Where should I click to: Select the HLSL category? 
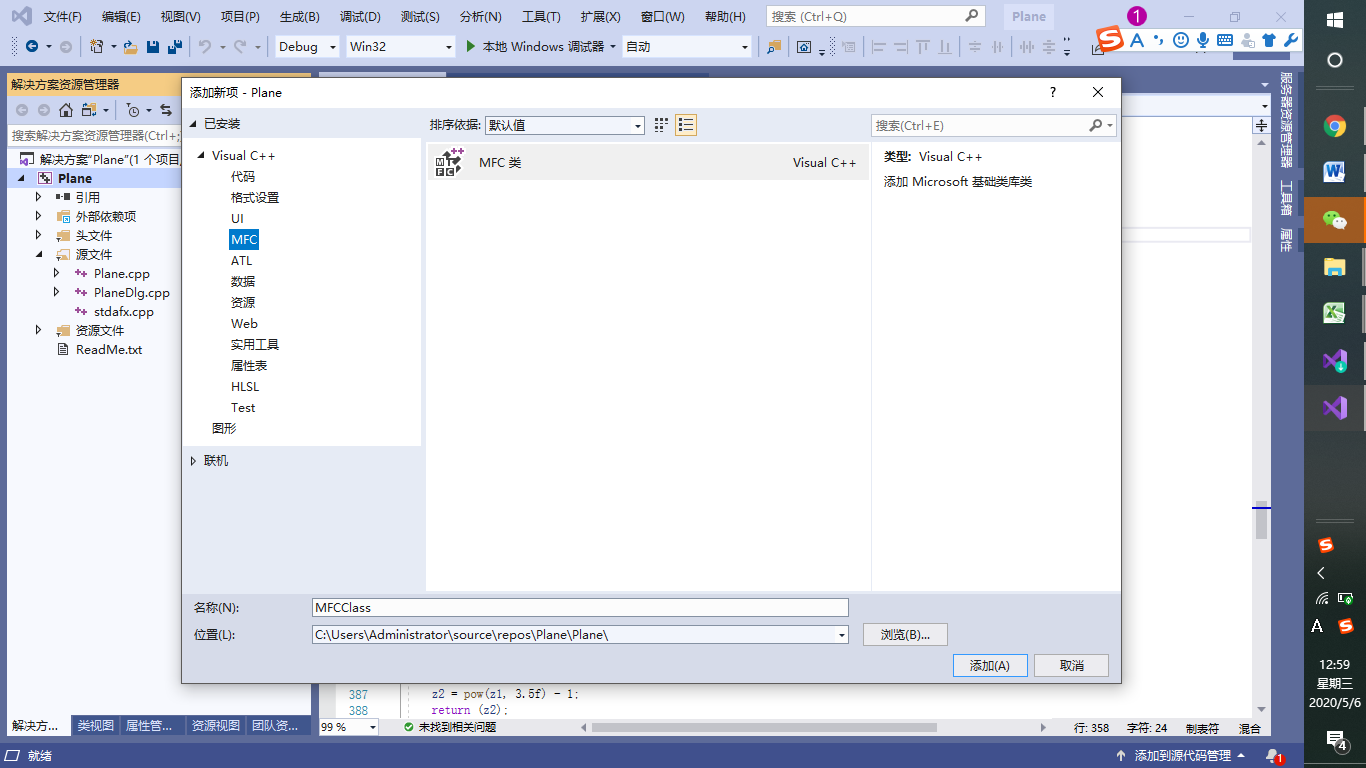245,387
